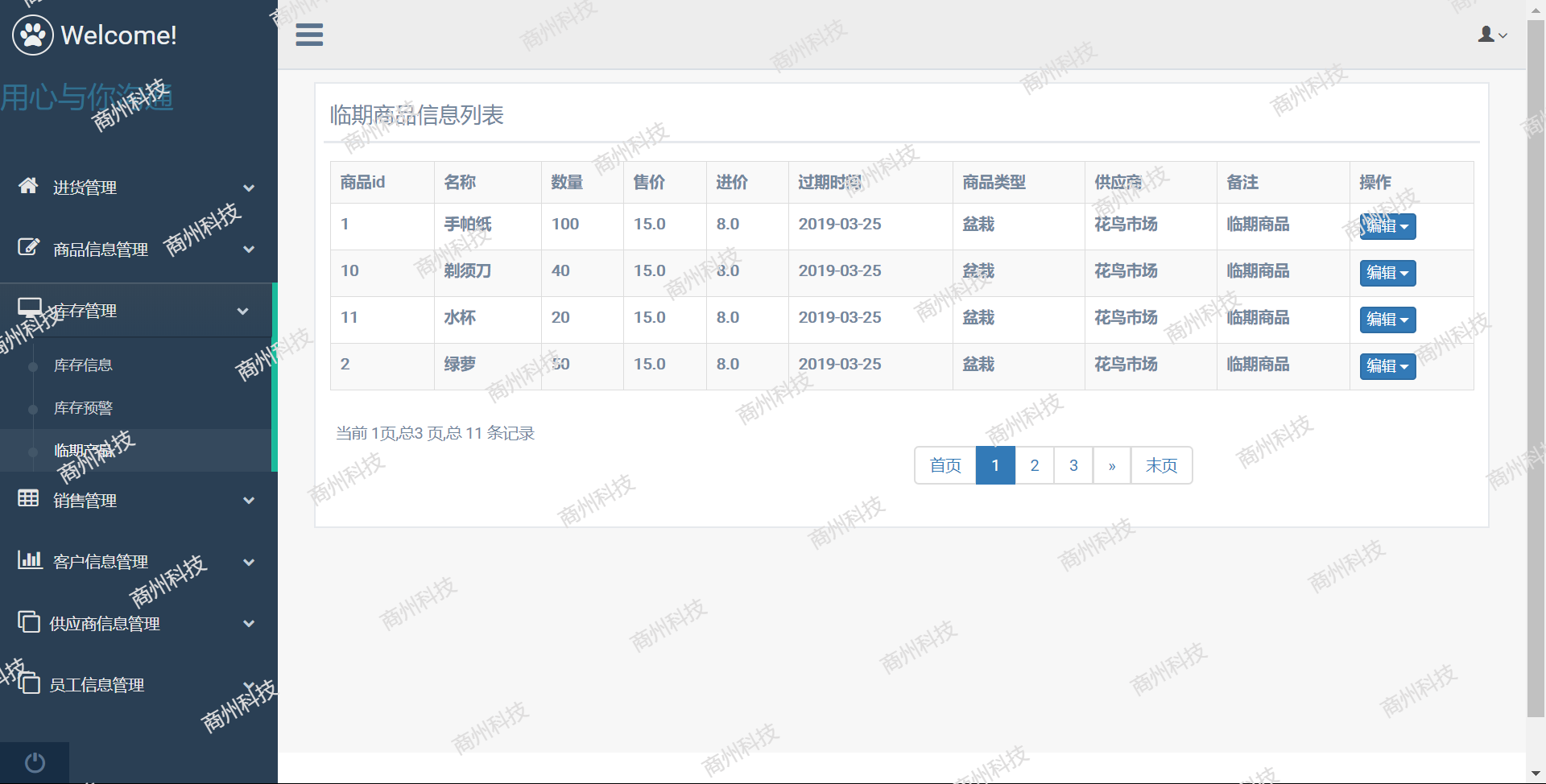Click the monitor icon beside 库存管理
The image size is (1546, 784).
30,307
